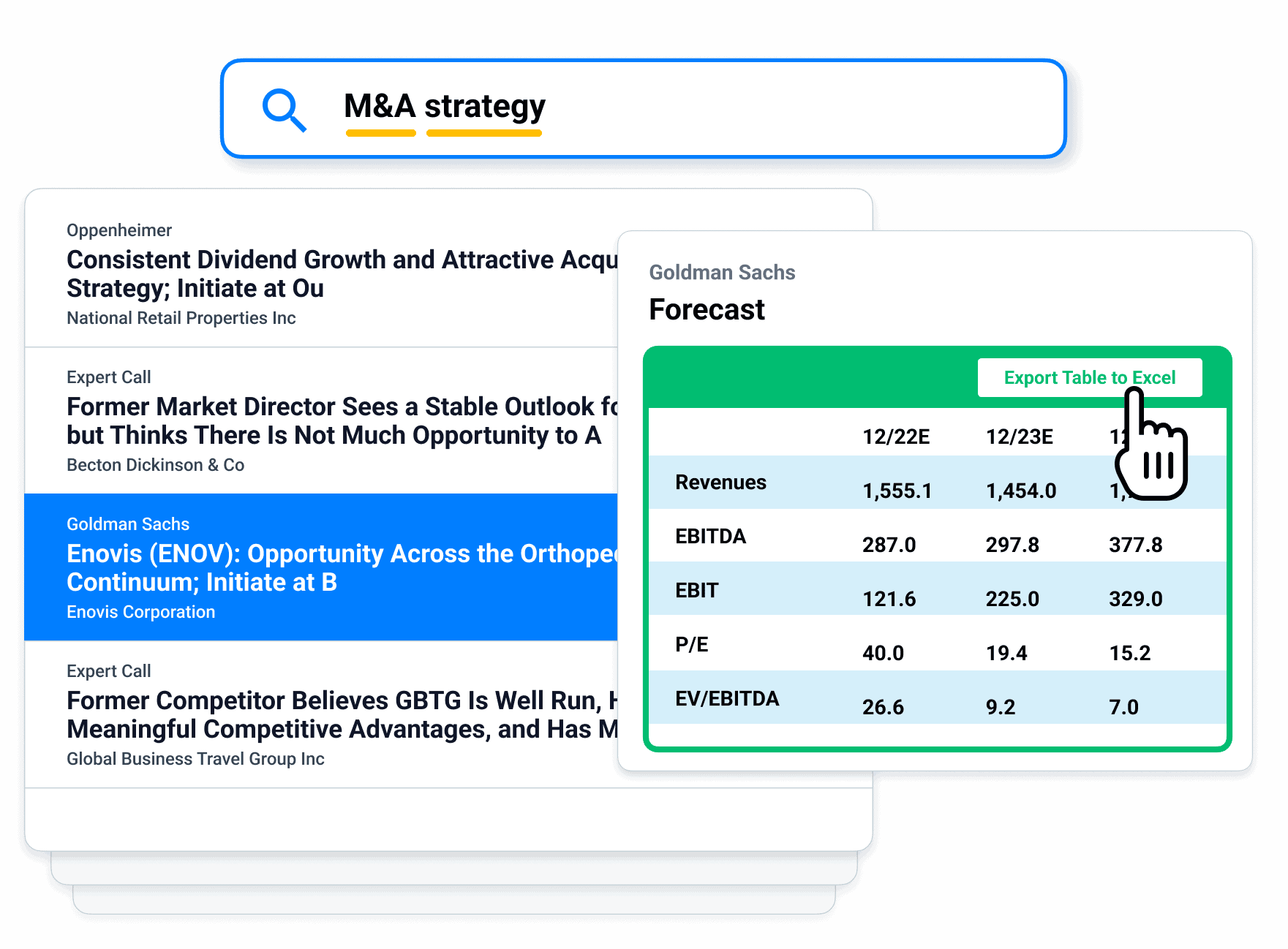The image size is (1288, 949).
Task: Click the Forecast heading in the panel
Action: tap(707, 309)
